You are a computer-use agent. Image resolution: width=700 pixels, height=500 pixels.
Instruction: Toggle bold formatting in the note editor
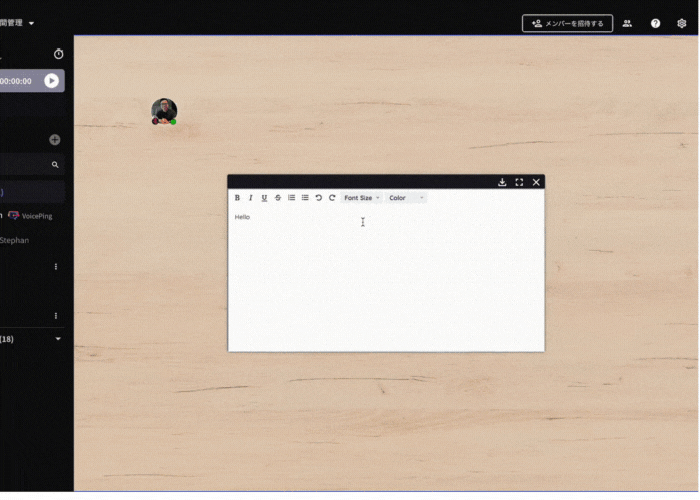[x=237, y=198]
